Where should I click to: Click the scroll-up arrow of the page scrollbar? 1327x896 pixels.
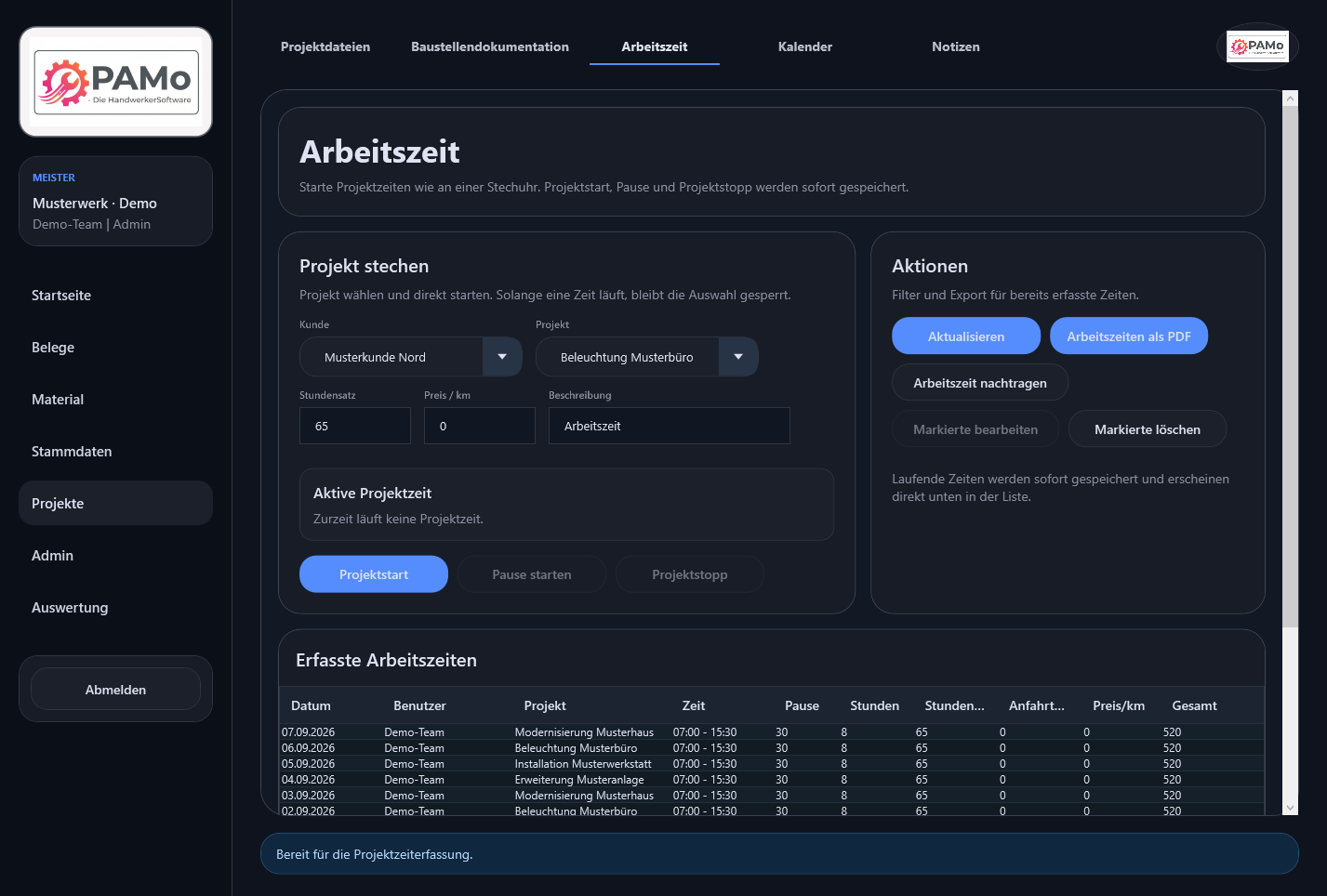[x=1290, y=98]
